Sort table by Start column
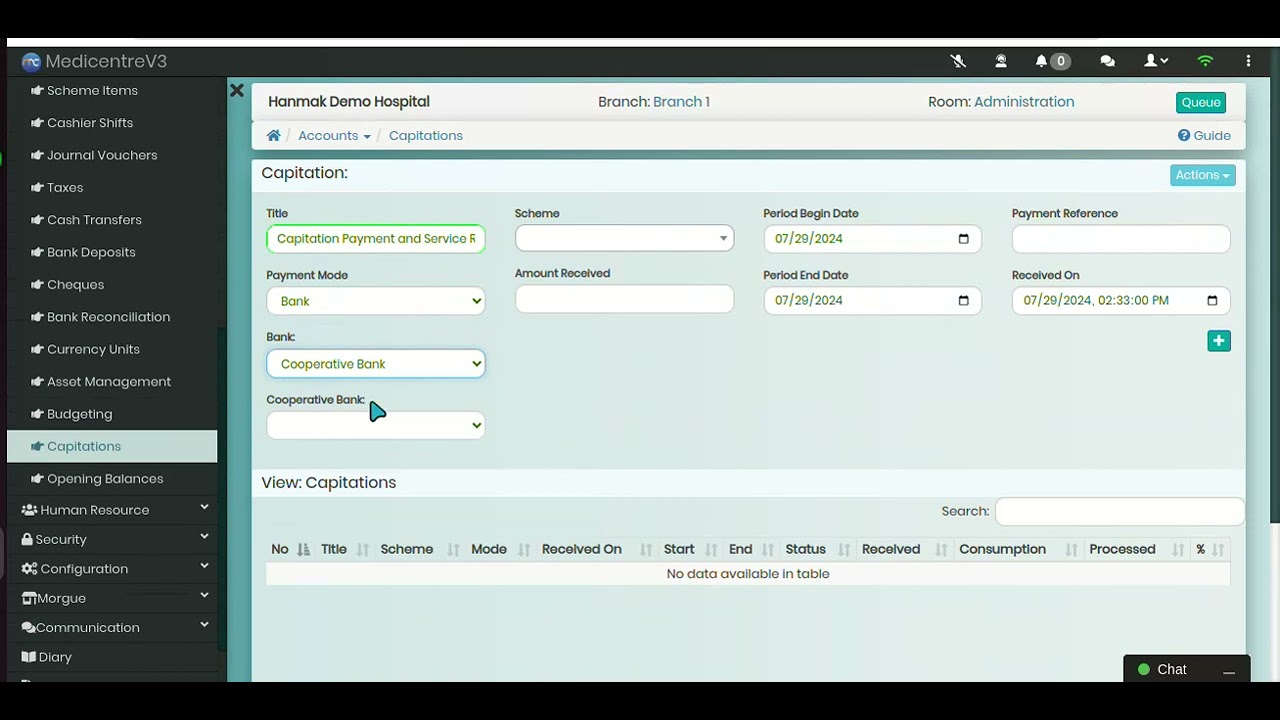Image resolution: width=1280 pixels, height=720 pixels. coord(690,549)
